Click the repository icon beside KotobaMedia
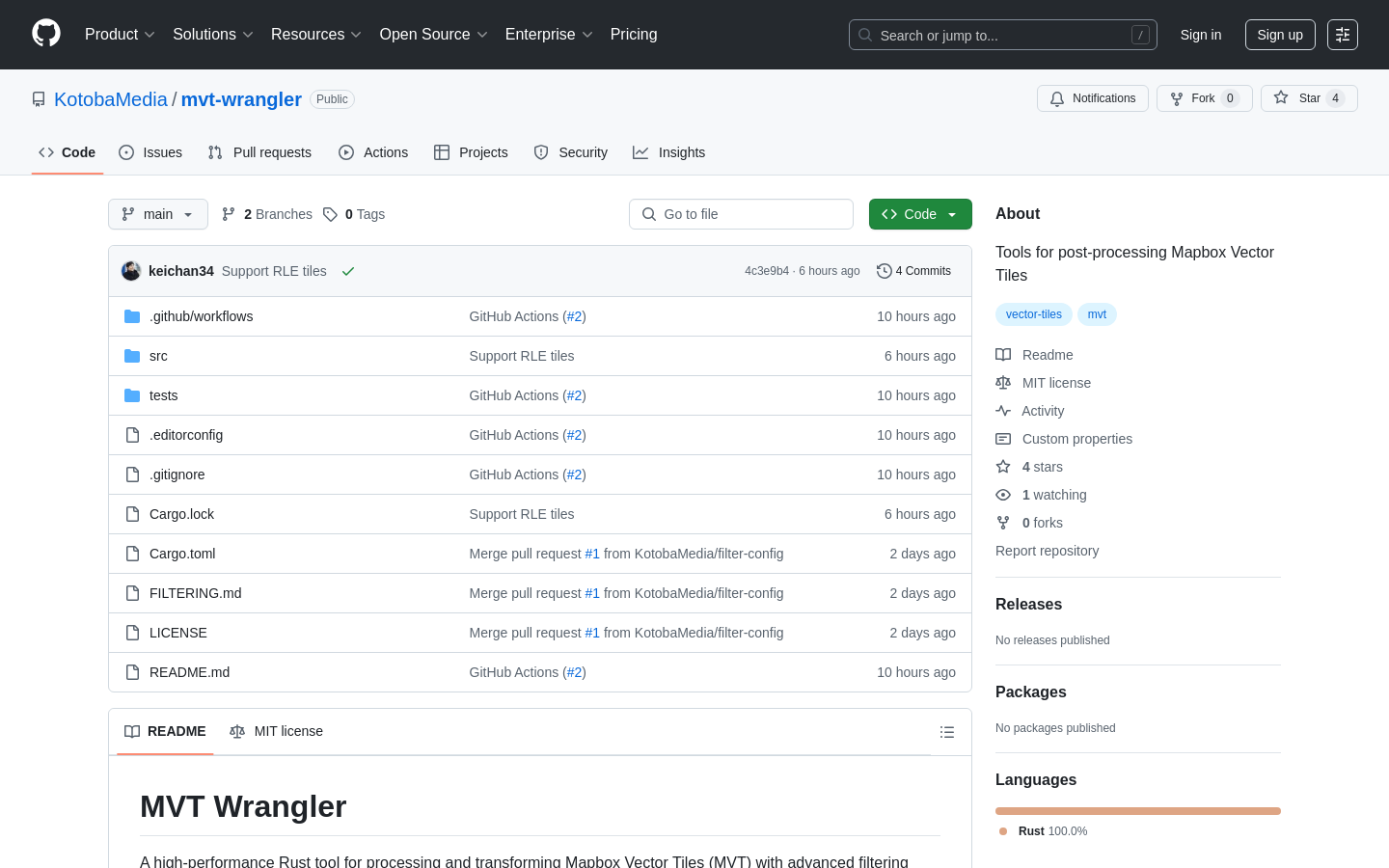1389x868 pixels. pyautogui.click(x=39, y=99)
